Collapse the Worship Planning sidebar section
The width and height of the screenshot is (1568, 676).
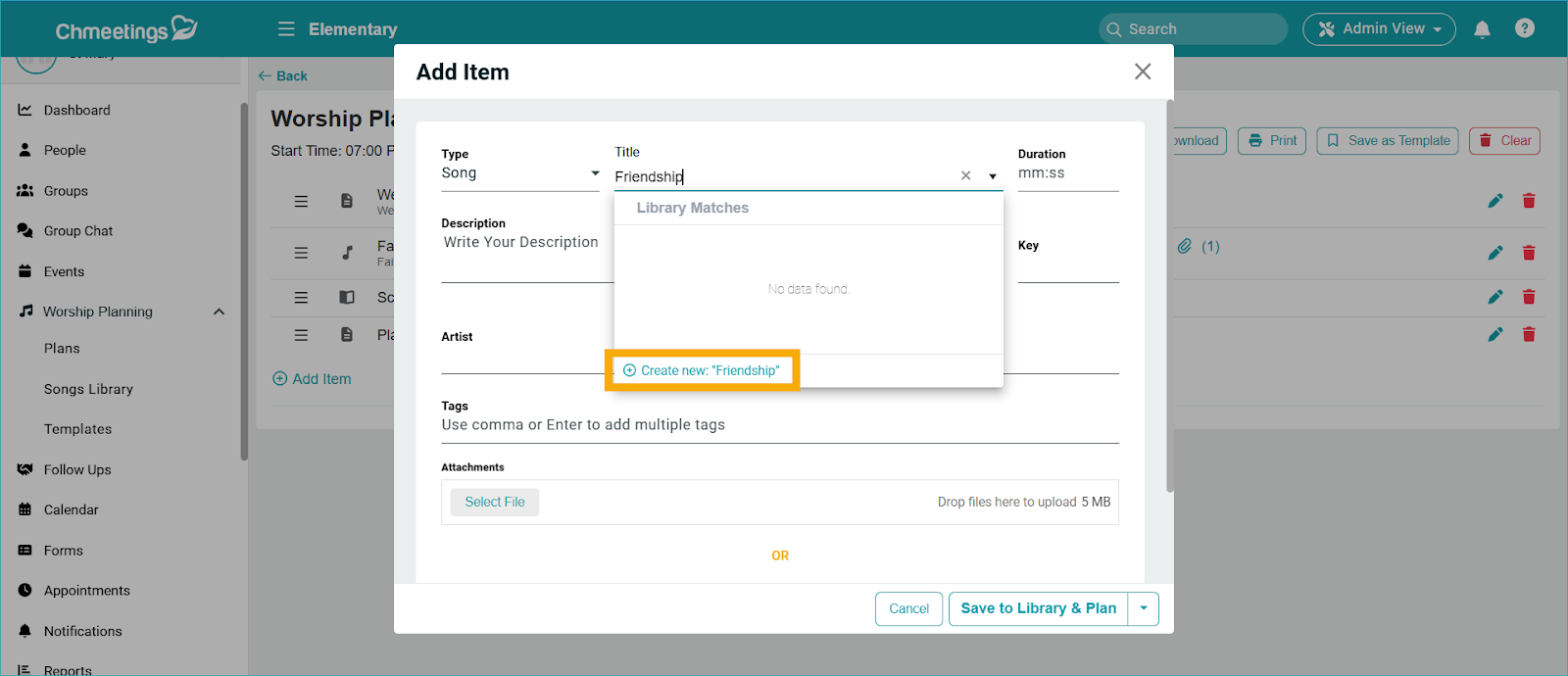(x=219, y=312)
